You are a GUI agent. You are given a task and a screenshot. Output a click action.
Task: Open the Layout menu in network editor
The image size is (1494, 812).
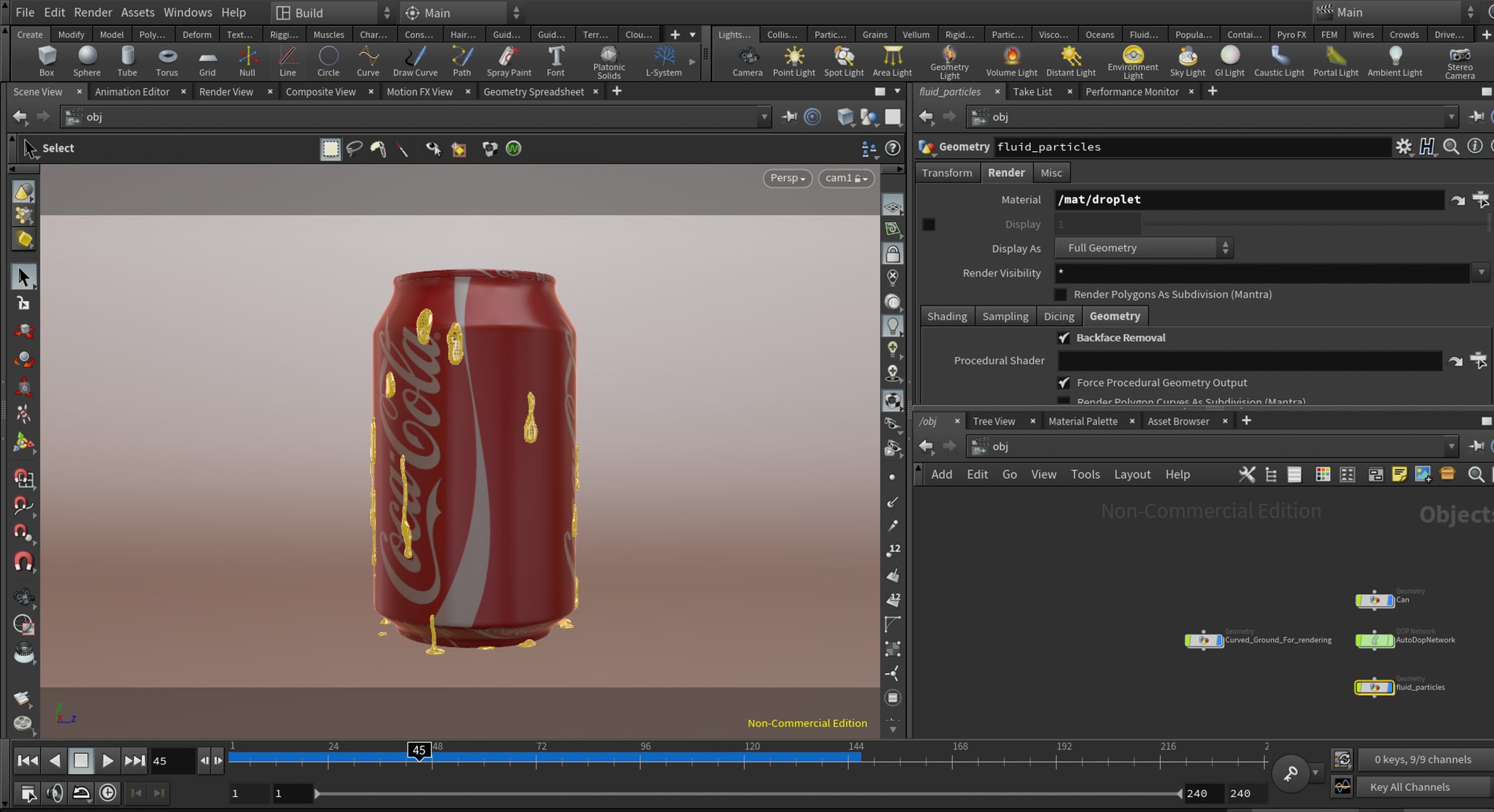click(1132, 474)
